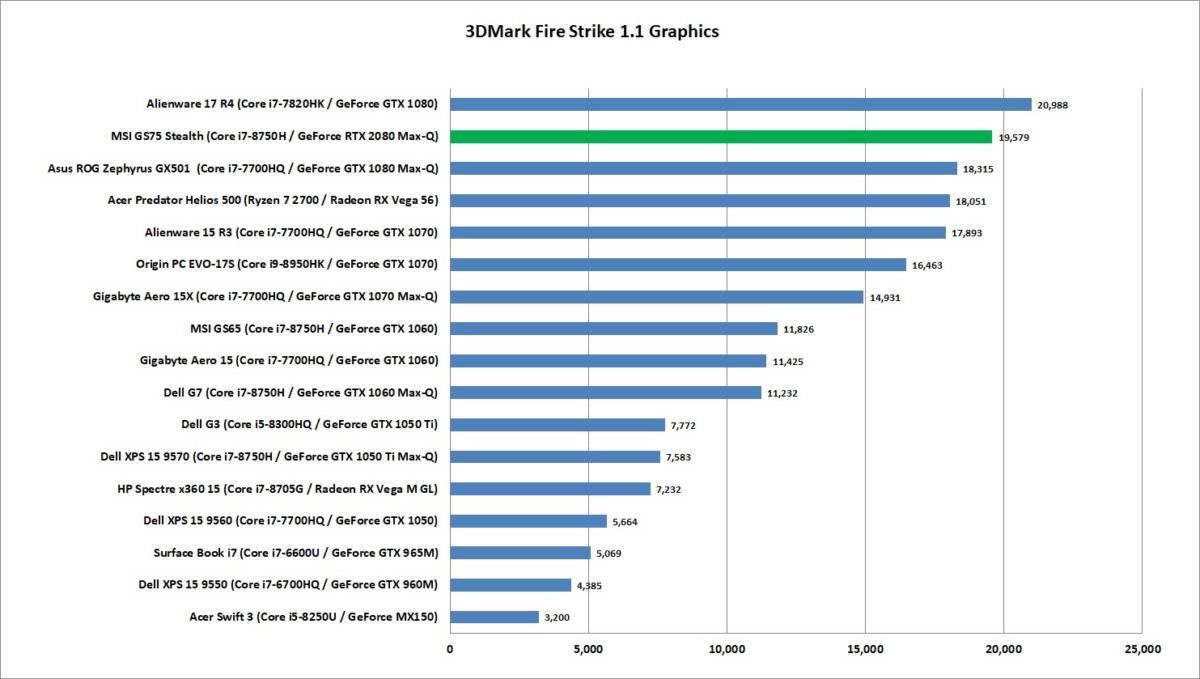The height and width of the screenshot is (679, 1200).
Task: Click the Dell G7 label
Action: pyautogui.click(x=300, y=392)
